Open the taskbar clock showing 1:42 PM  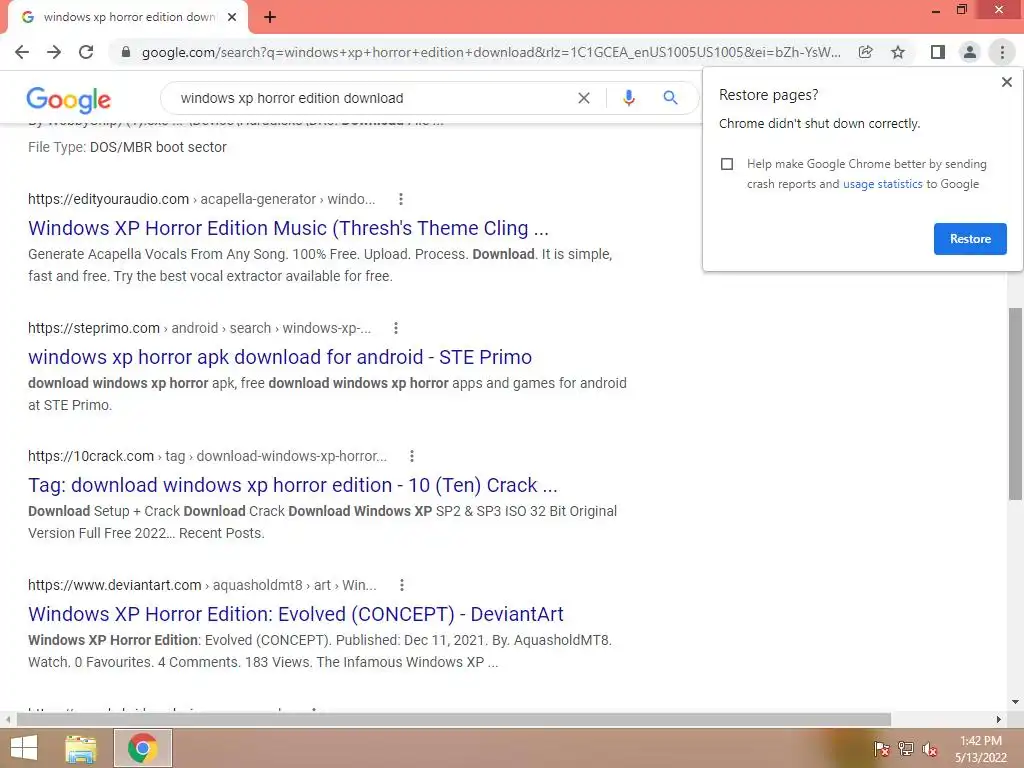980,749
